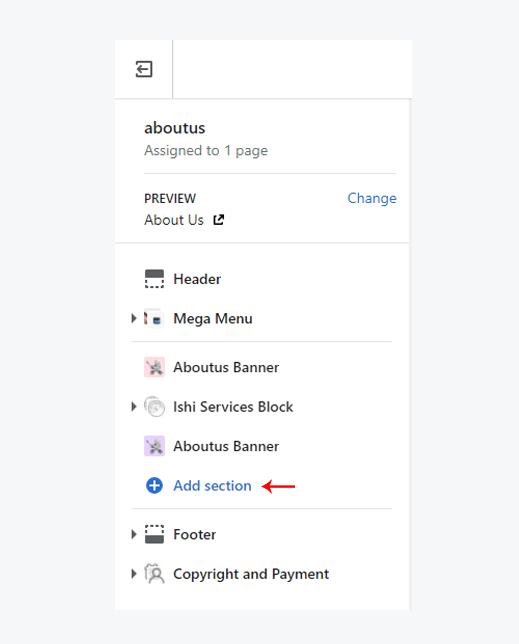
Task: Select the first Aboutus Banner section
Action: click(x=262, y=367)
